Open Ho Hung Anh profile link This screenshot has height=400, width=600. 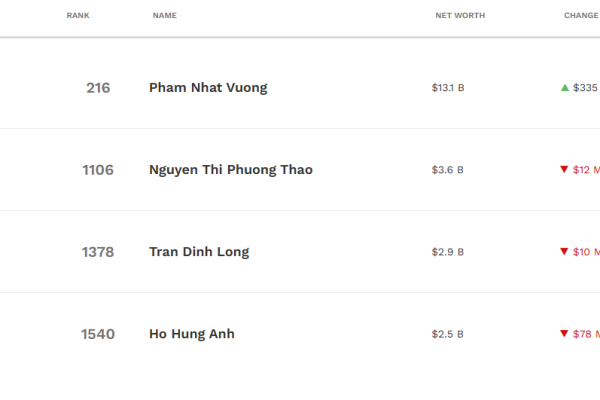[192, 334]
